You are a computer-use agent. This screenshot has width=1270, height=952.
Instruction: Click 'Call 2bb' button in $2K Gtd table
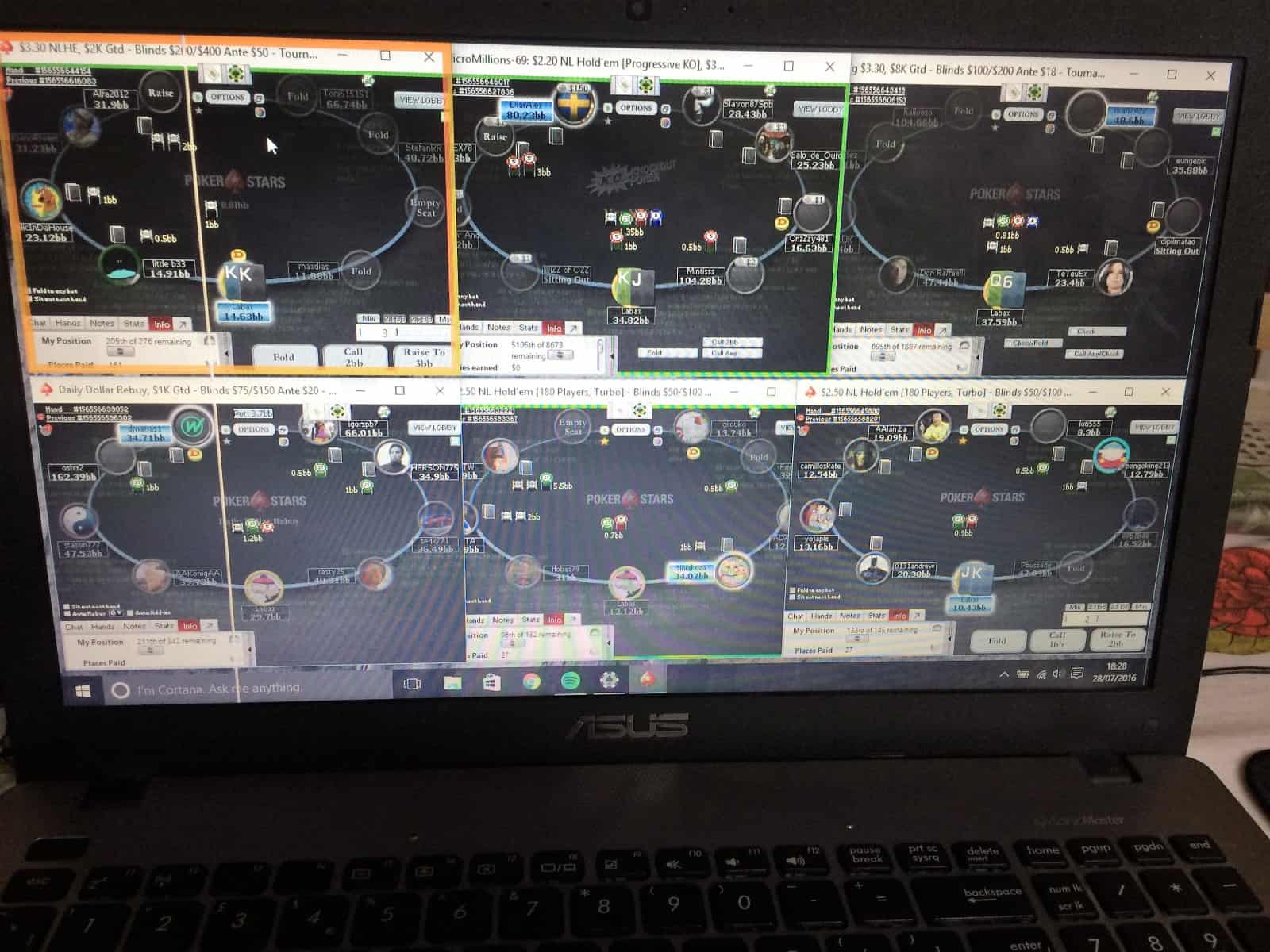point(354,357)
